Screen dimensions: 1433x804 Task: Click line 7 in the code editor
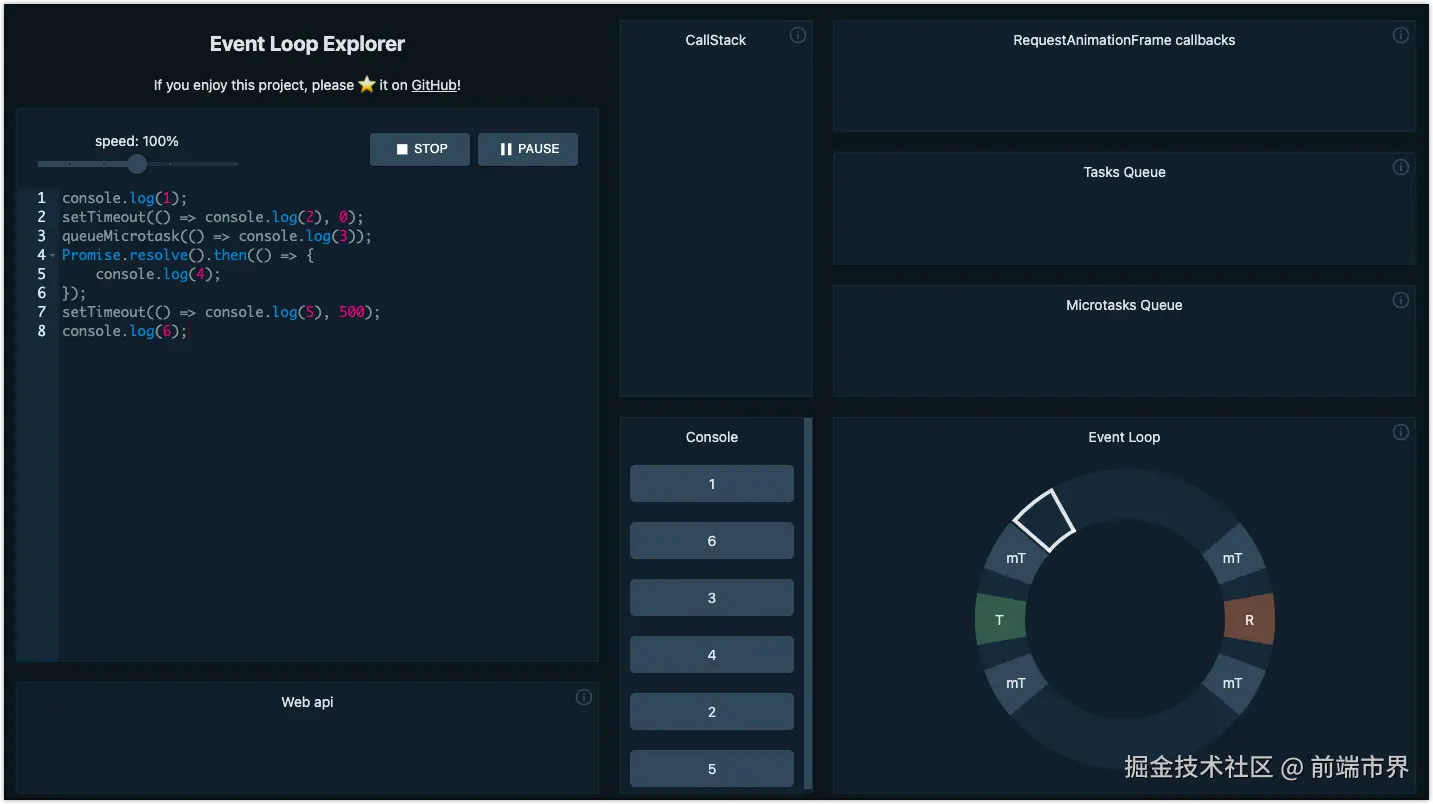221,312
